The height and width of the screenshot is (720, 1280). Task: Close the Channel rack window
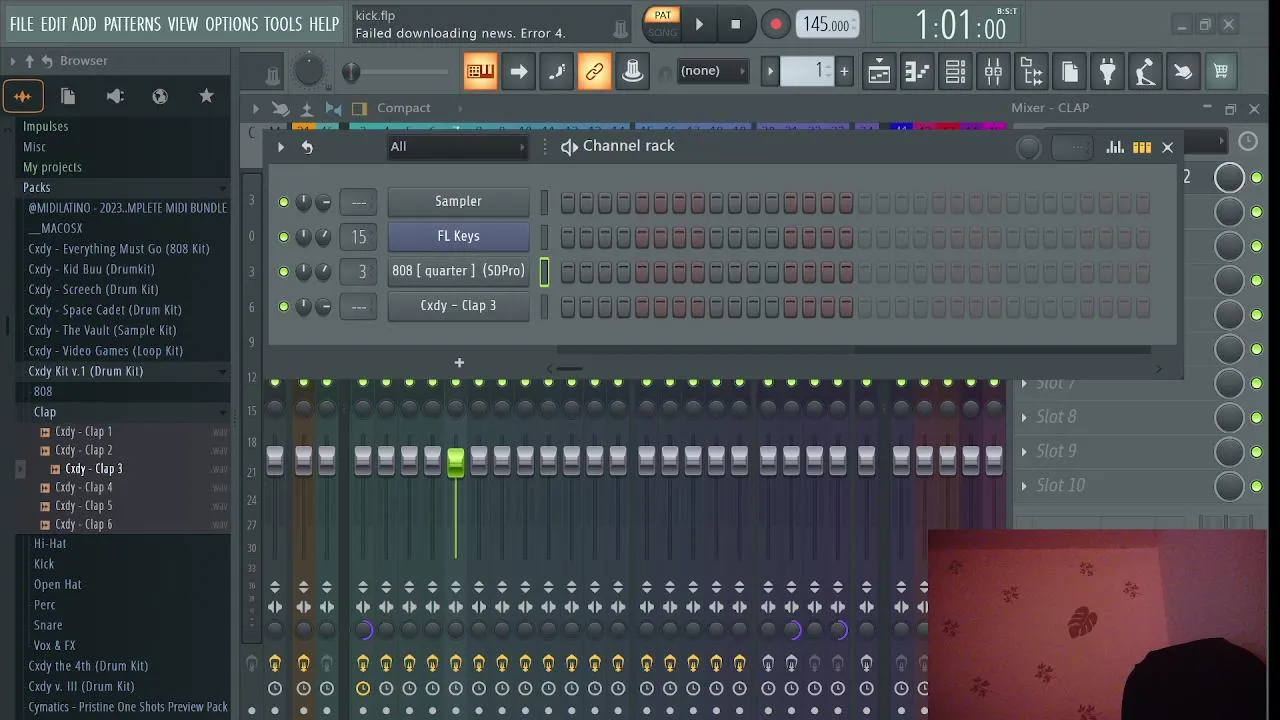[1167, 147]
